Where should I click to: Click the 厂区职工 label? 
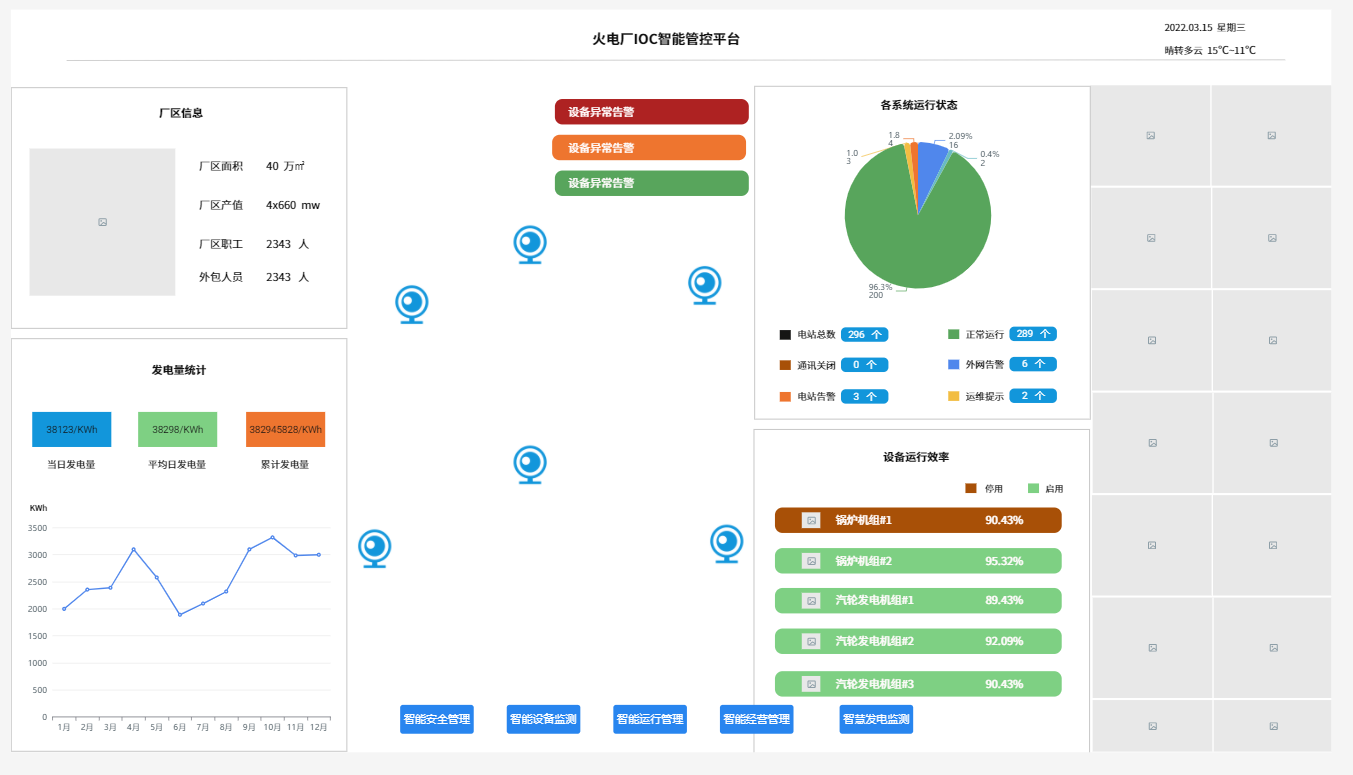click(221, 244)
